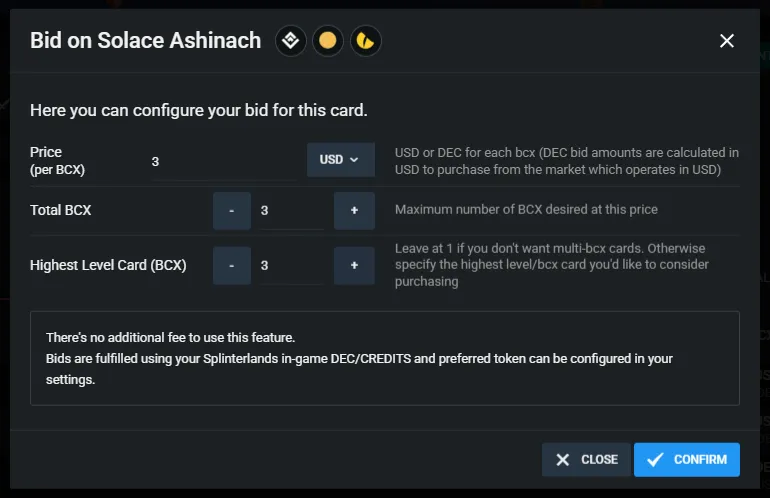The image size is (770, 498).
Task: Click the 'USD or DEC for each bcx' description
Action: pyautogui.click(x=567, y=161)
